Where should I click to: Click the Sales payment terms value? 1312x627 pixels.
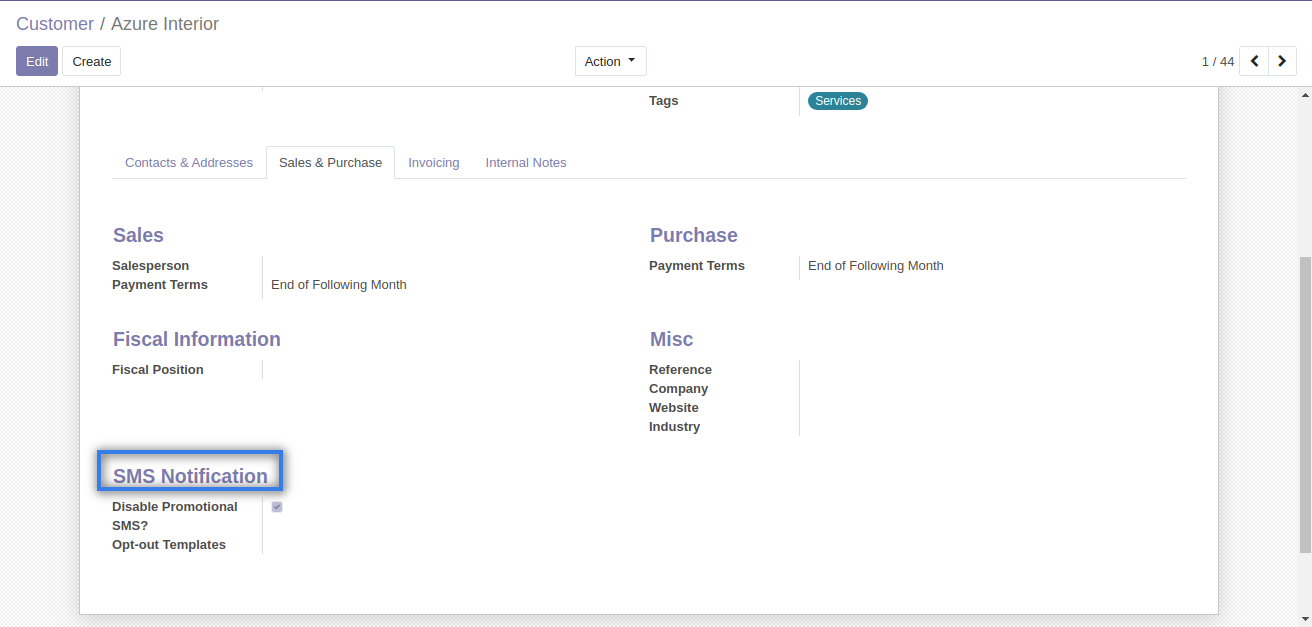click(x=339, y=285)
